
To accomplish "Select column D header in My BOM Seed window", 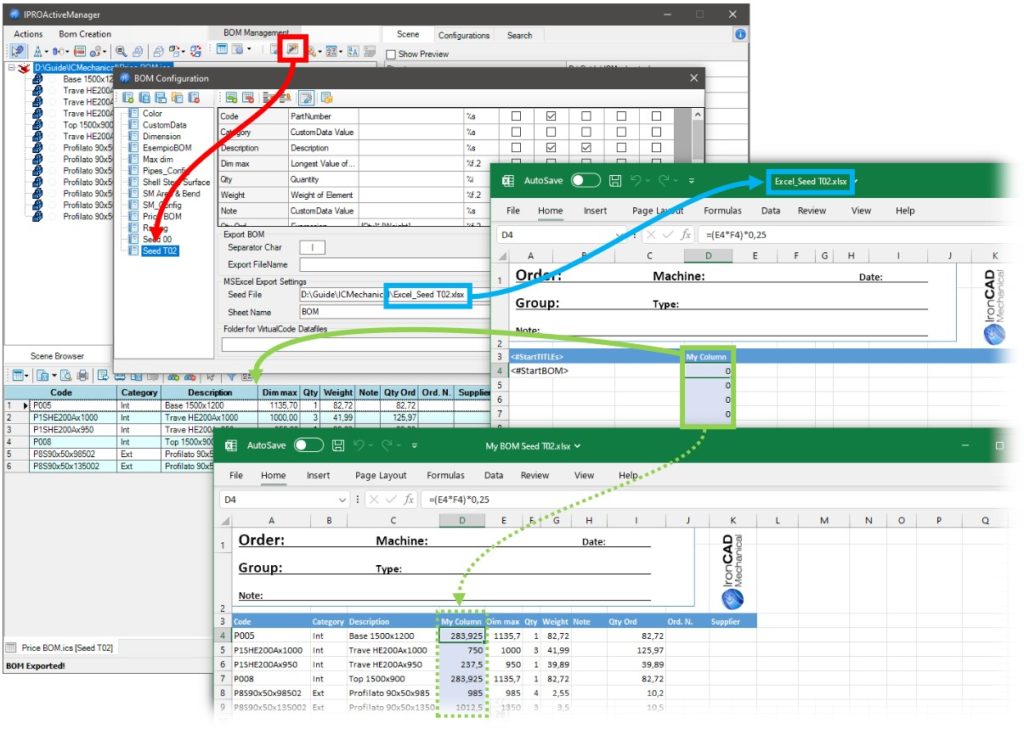I will click(462, 521).
